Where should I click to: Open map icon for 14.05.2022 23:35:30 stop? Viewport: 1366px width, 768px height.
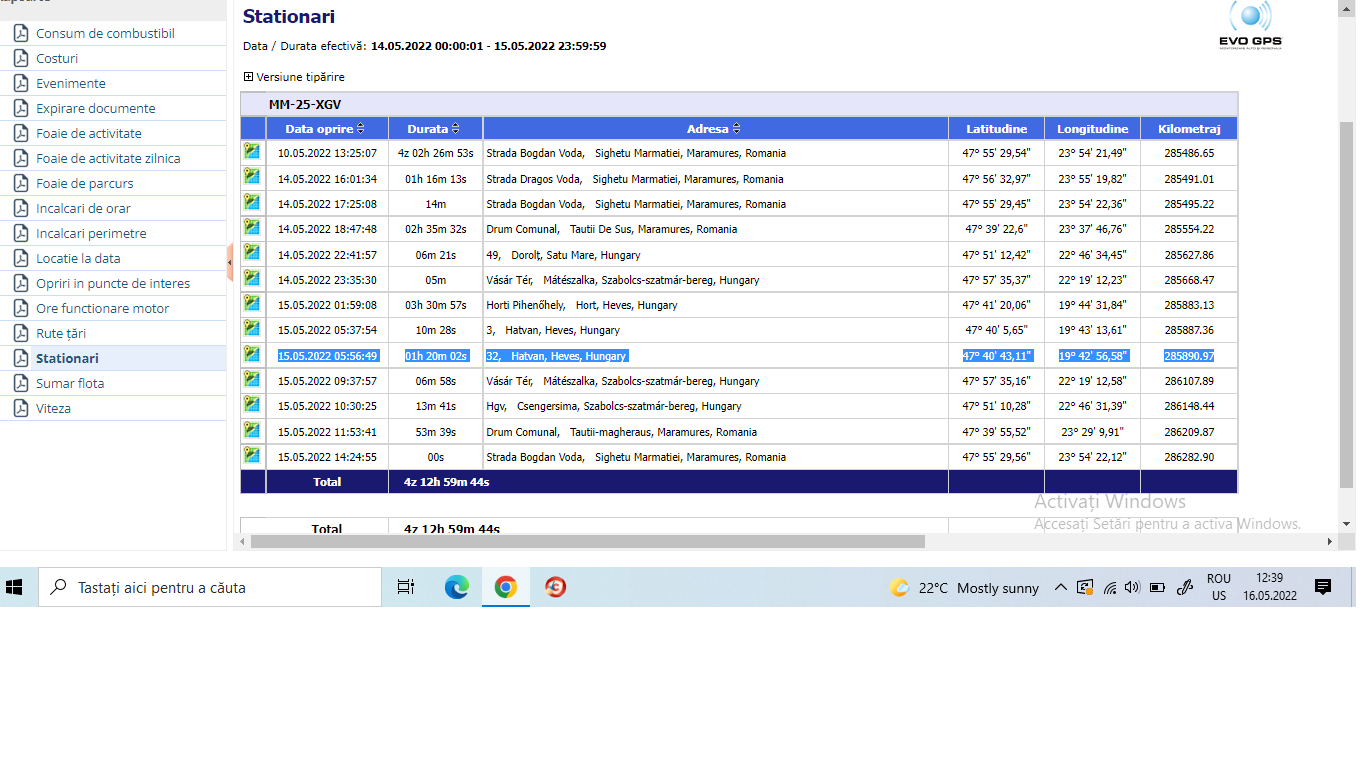[251, 278]
